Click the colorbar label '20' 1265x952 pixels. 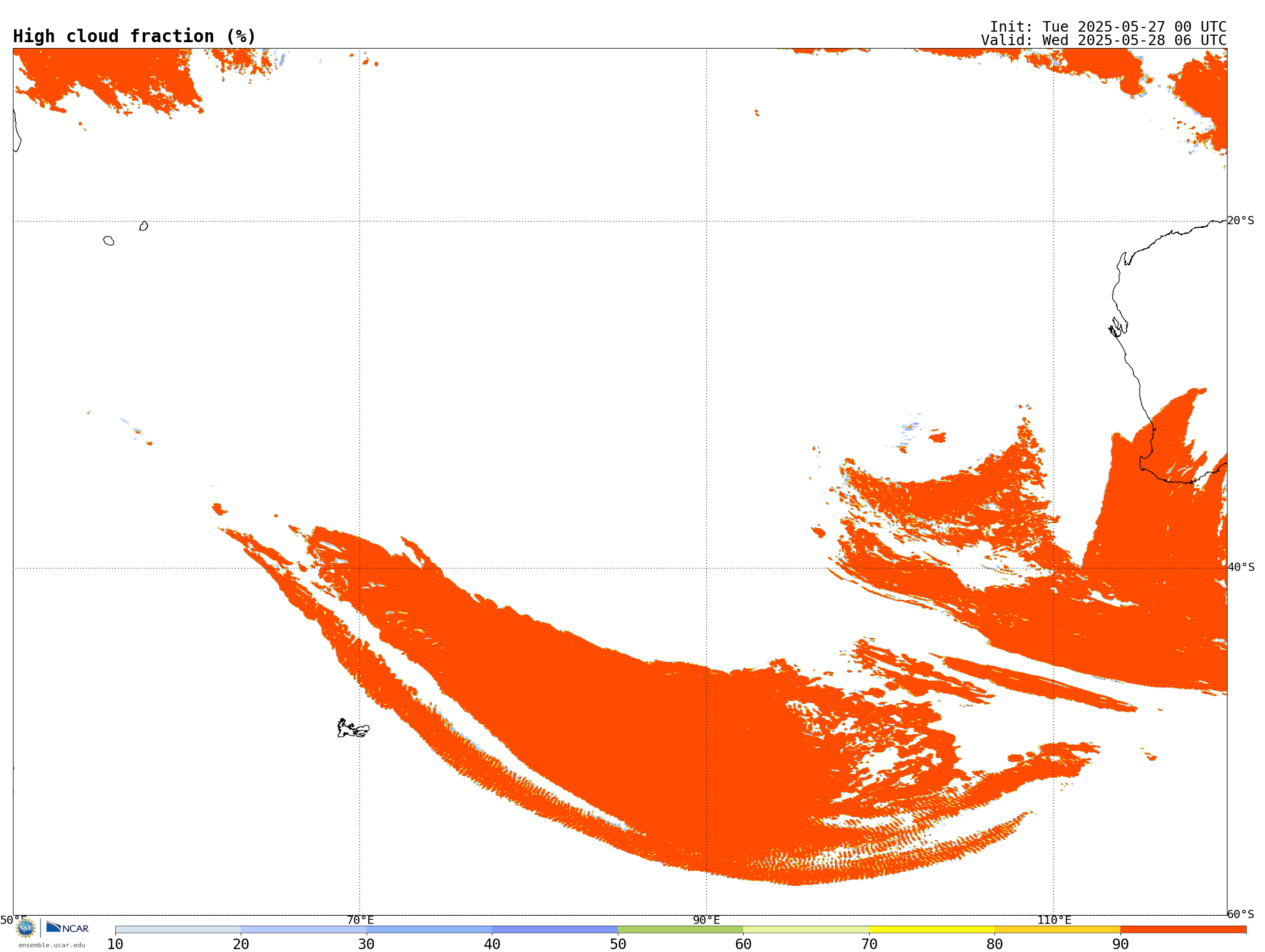241,944
